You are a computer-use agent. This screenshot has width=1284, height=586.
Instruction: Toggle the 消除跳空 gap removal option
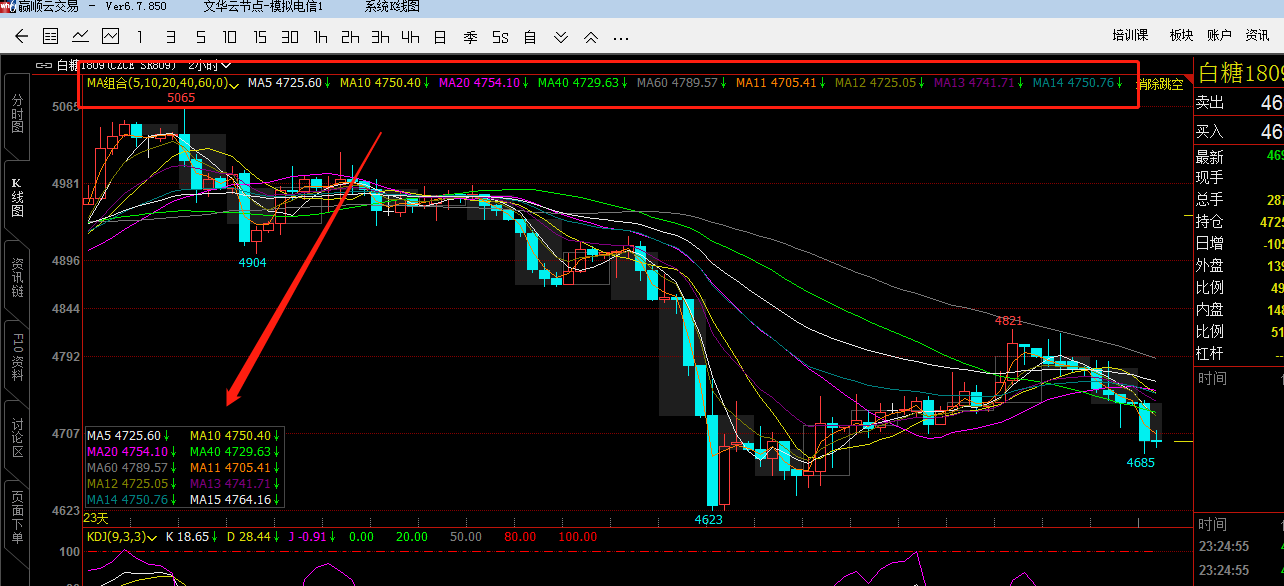point(1159,84)
